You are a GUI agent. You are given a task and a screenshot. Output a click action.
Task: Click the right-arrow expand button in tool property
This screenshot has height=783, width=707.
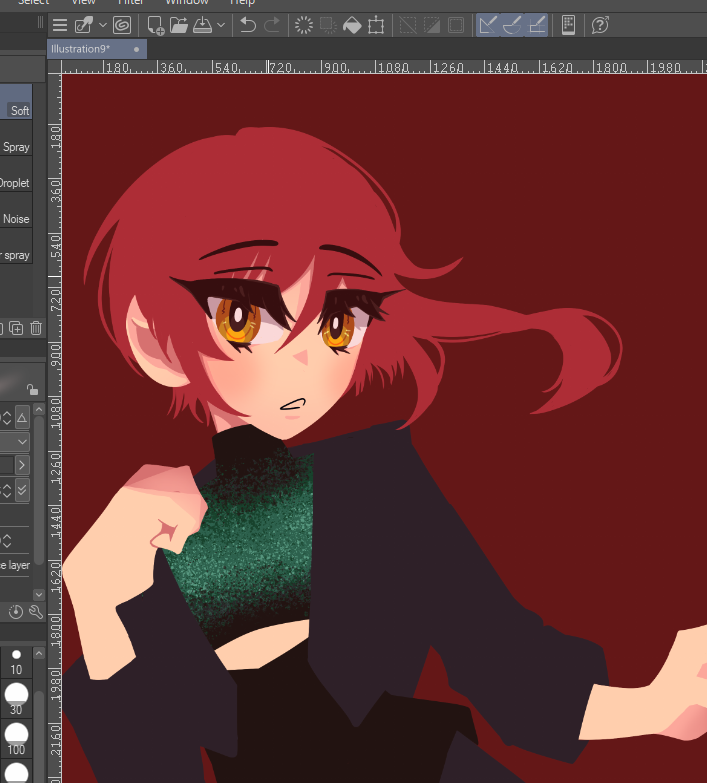[22, 465]
